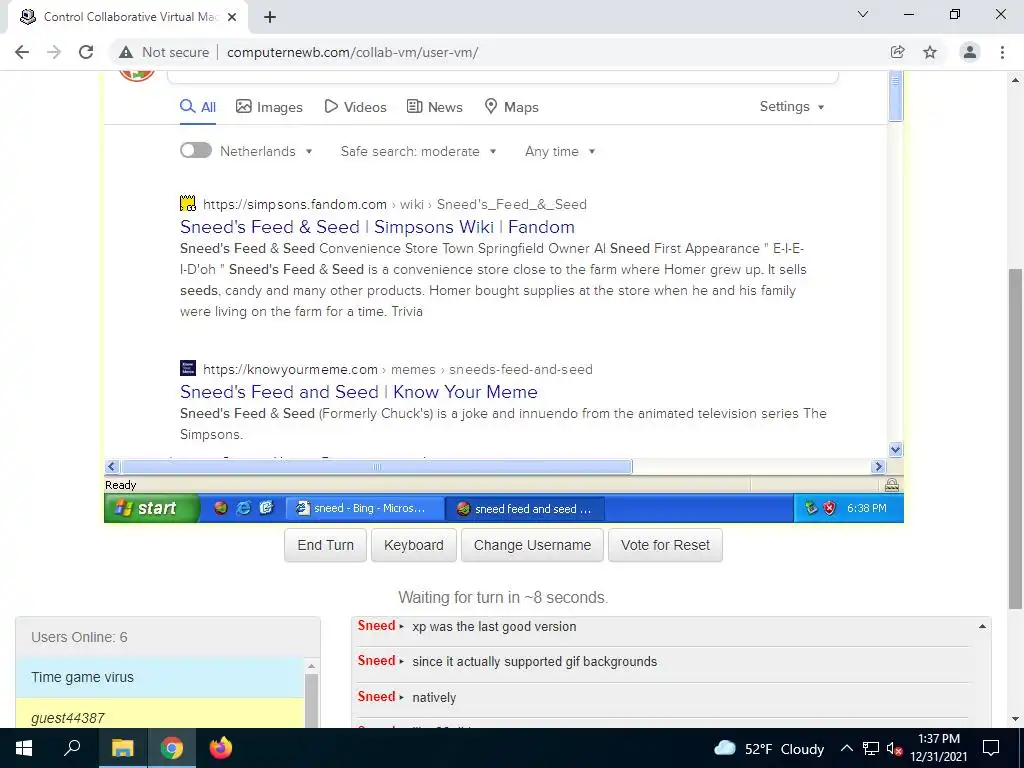Image resolution: width=1024 pixels, height=768 pixels.
Task: Click chat message 'xp was the last good version'
Action: coord(494,627)
